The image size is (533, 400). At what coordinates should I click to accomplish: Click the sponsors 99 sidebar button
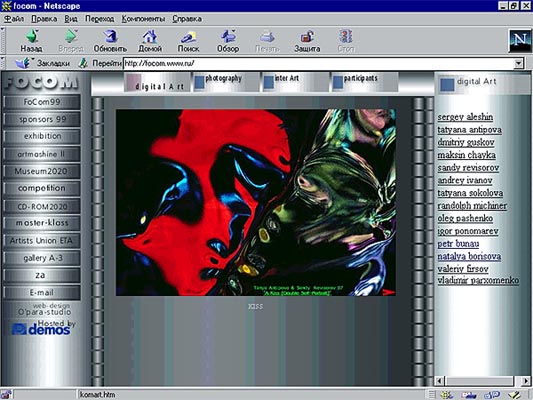click(x=42, y=119)
